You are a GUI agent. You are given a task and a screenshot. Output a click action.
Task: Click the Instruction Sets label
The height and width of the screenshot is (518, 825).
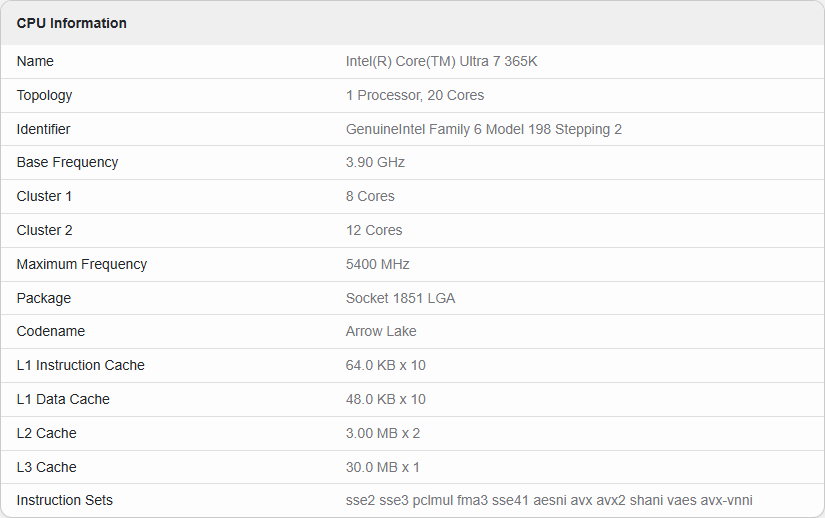(65, 500)
